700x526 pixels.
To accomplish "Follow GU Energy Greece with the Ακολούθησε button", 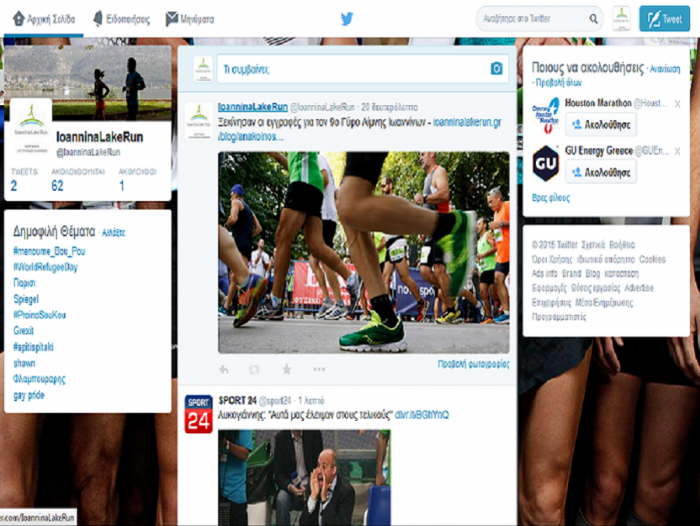I will click(x=601, y=171).
